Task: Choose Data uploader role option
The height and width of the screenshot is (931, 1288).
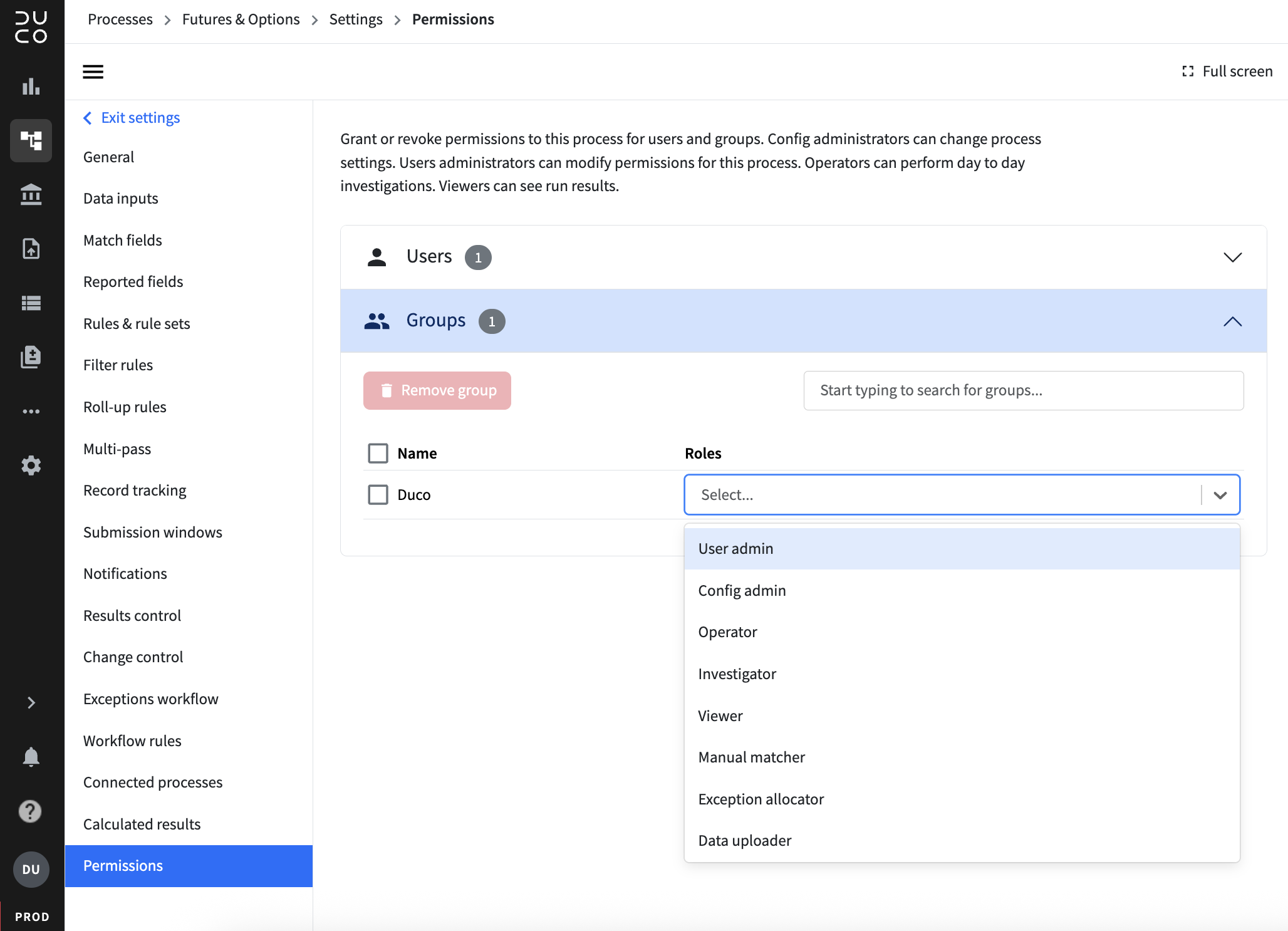Action: pos(962,841)
